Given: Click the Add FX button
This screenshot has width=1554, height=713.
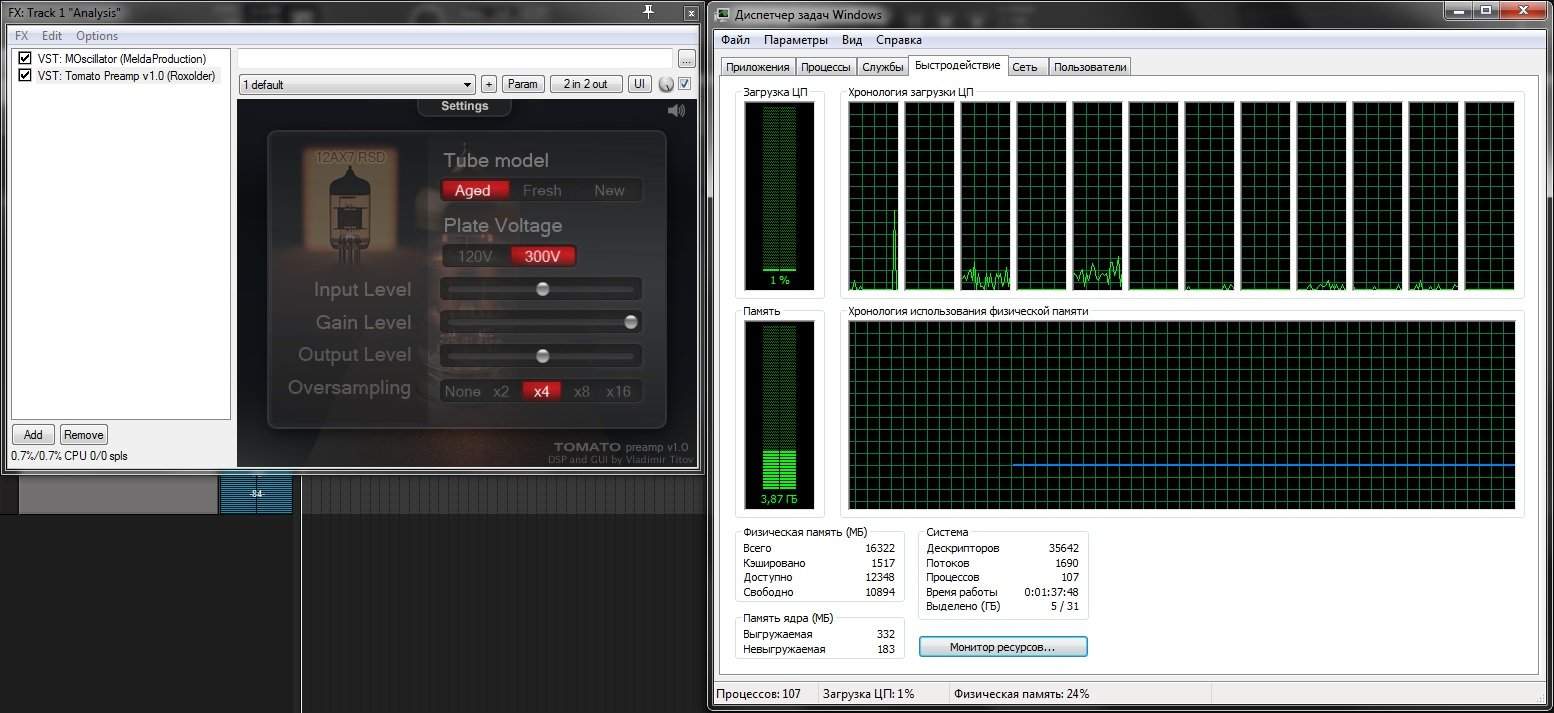Looking at the screenshot, I should click(33, 434).
